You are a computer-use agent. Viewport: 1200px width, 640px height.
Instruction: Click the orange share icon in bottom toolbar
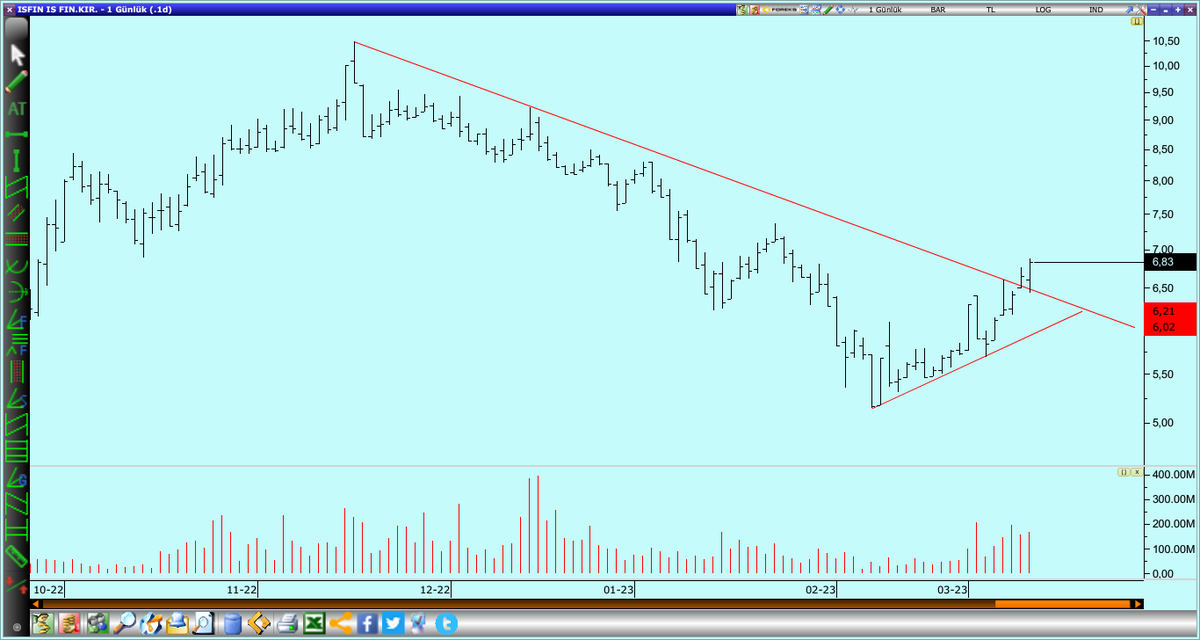[340, 625]
